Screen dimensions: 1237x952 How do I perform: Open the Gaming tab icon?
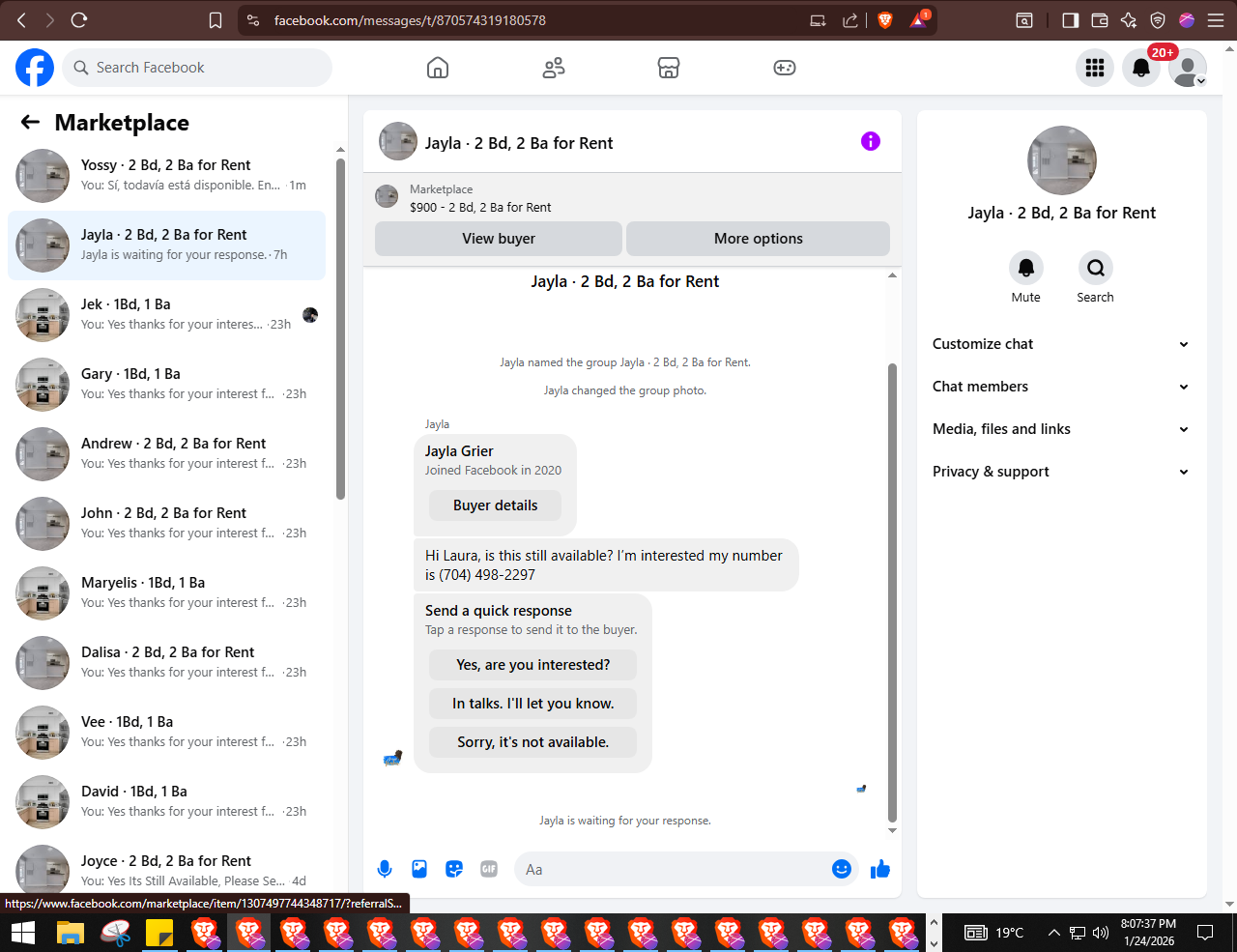(785, 68)
